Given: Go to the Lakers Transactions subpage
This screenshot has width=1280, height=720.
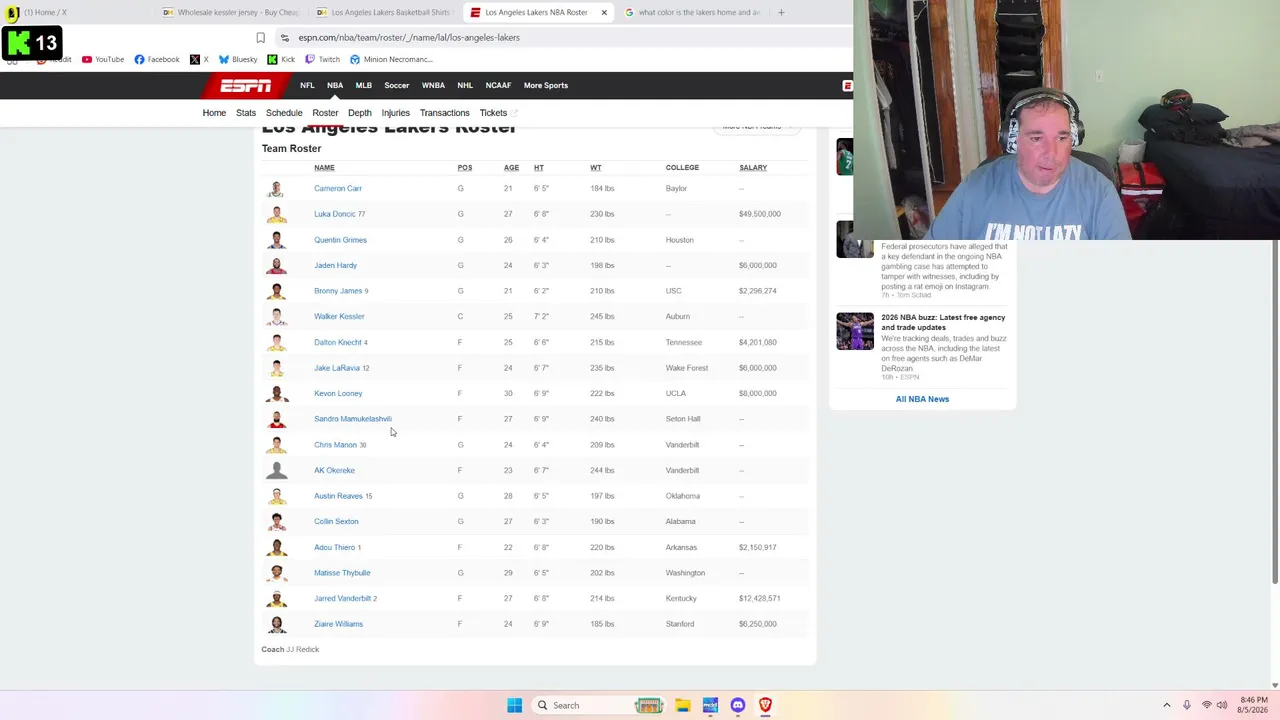Looking at the screenshot, I should pos(445,113).
